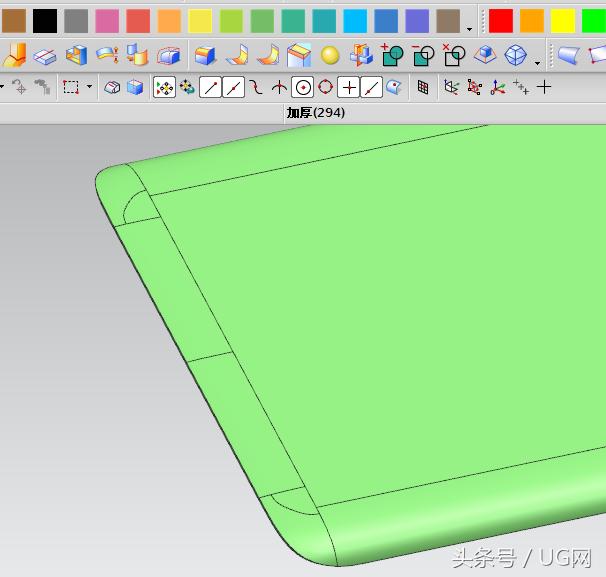Apply the Intersect boolean tool
The height and width of the screenshot is (577, 606).
pyautogui.click(x=454, y=55)
